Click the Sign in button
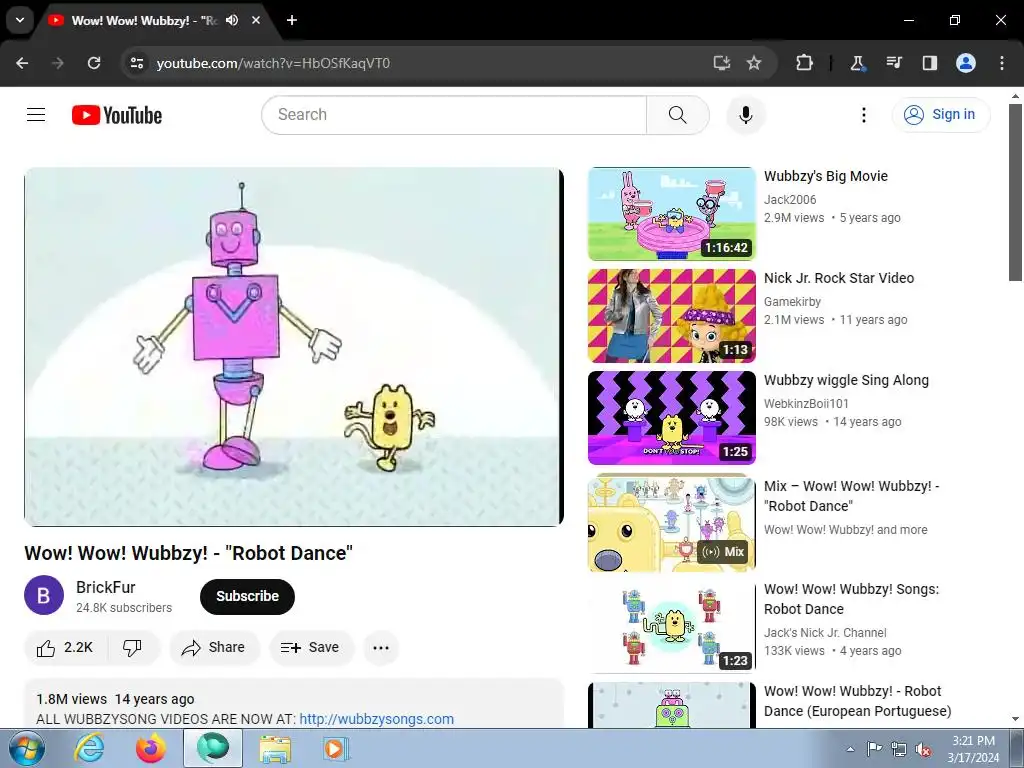This screenshot has height=768, width=1024. click(x=940, y=115)
